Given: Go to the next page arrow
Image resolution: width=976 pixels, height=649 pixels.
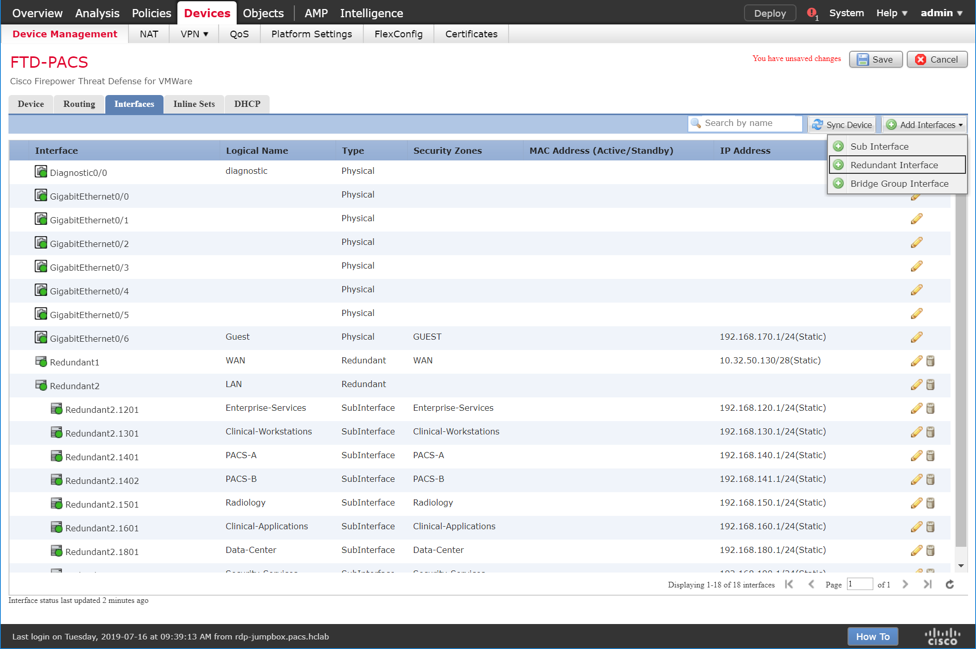Looking at the screenshot, I should (x=905, y=585).
